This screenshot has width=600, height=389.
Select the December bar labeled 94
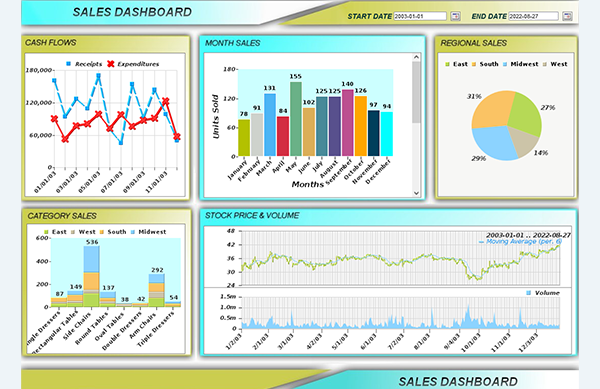pyautogui.click(x=386, y=134)
